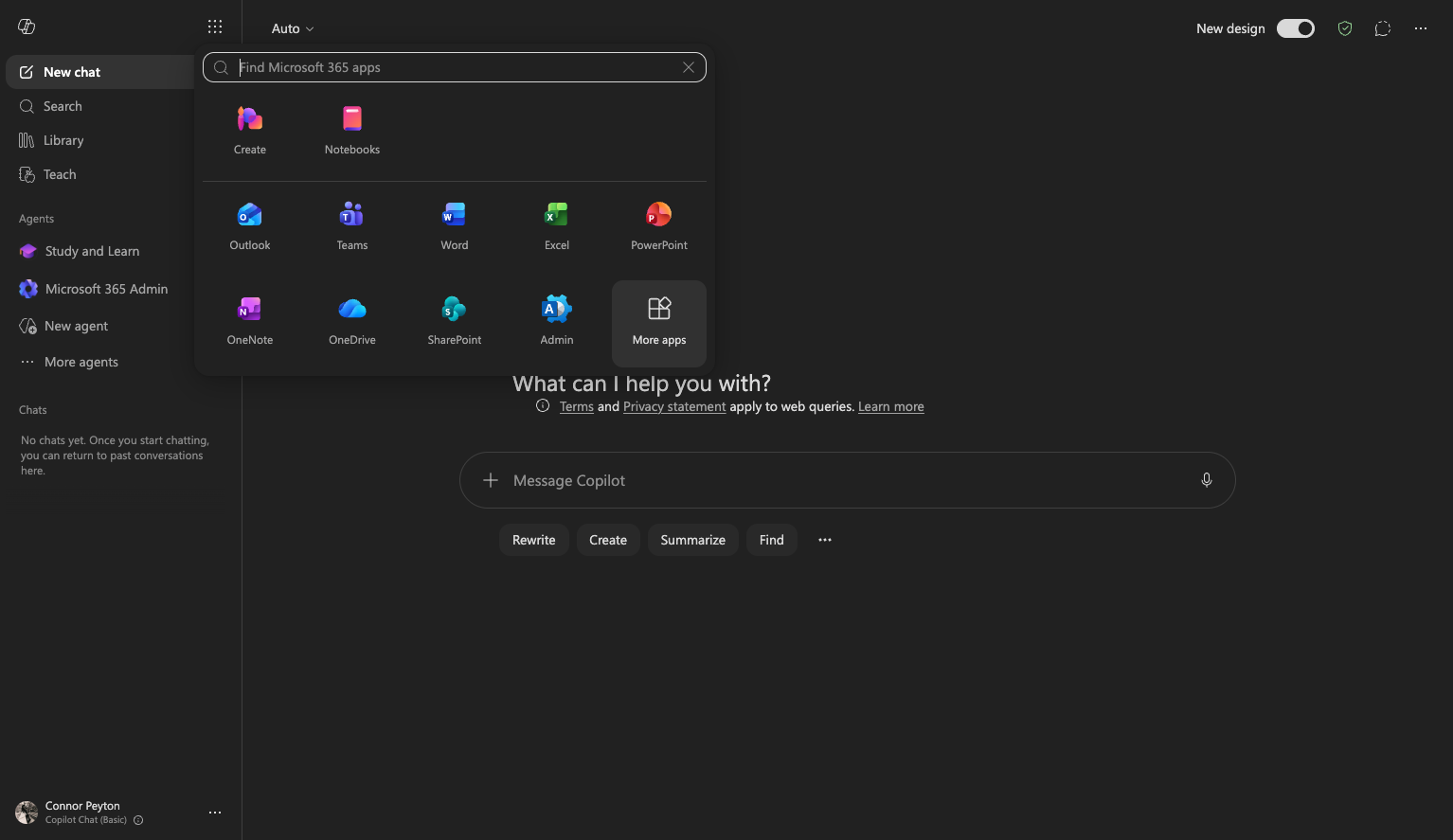Viewport: 1453px width, 840px height.
Task: Launch Microsoft Teams
Action: 352,227
